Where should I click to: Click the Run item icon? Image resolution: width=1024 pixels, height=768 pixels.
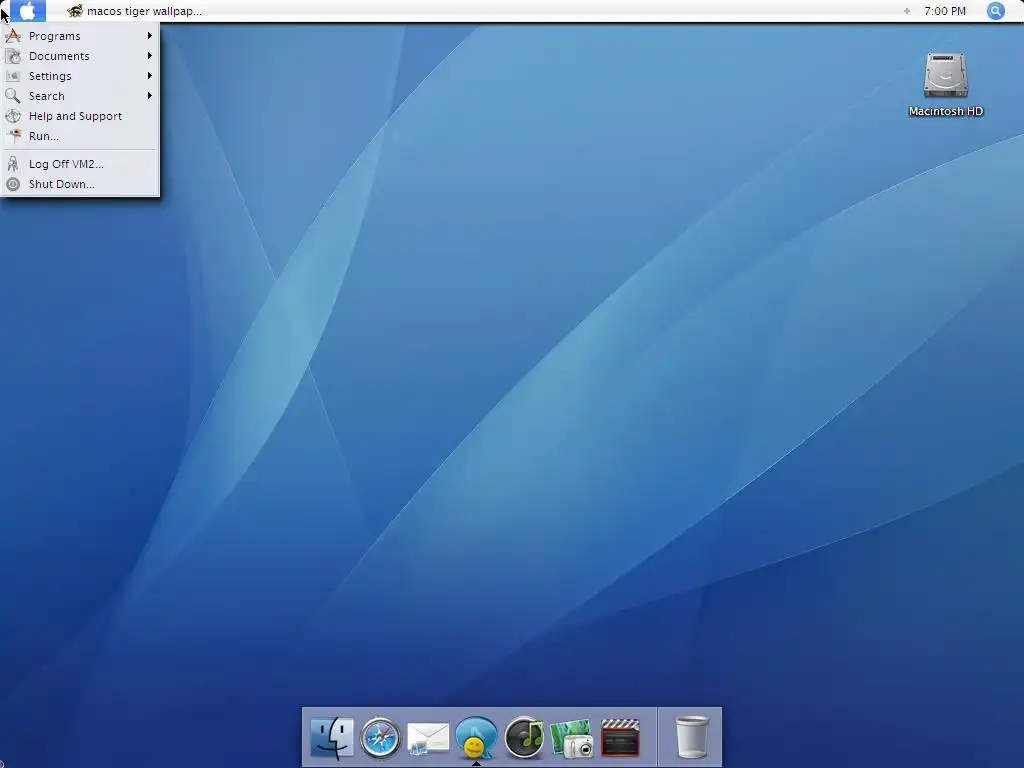click(13, 136)
